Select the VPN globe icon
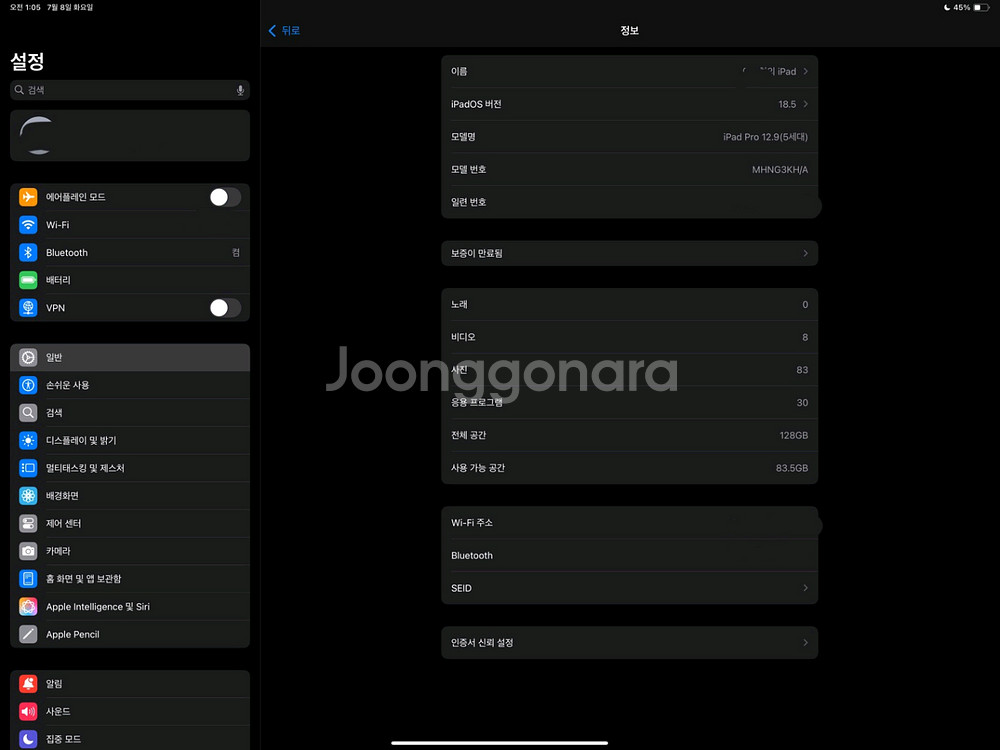The height and width of the screenshot is (750, 1000). pyautogui.click(x=28, y=308)
